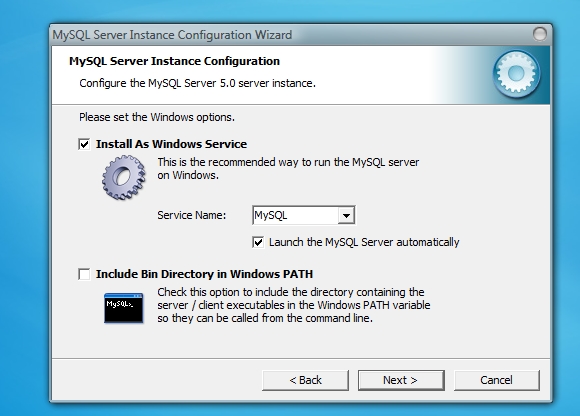Toggle Install As Windows Service checkbox
This screenshot has height=416, width=580.
point(84,144)
